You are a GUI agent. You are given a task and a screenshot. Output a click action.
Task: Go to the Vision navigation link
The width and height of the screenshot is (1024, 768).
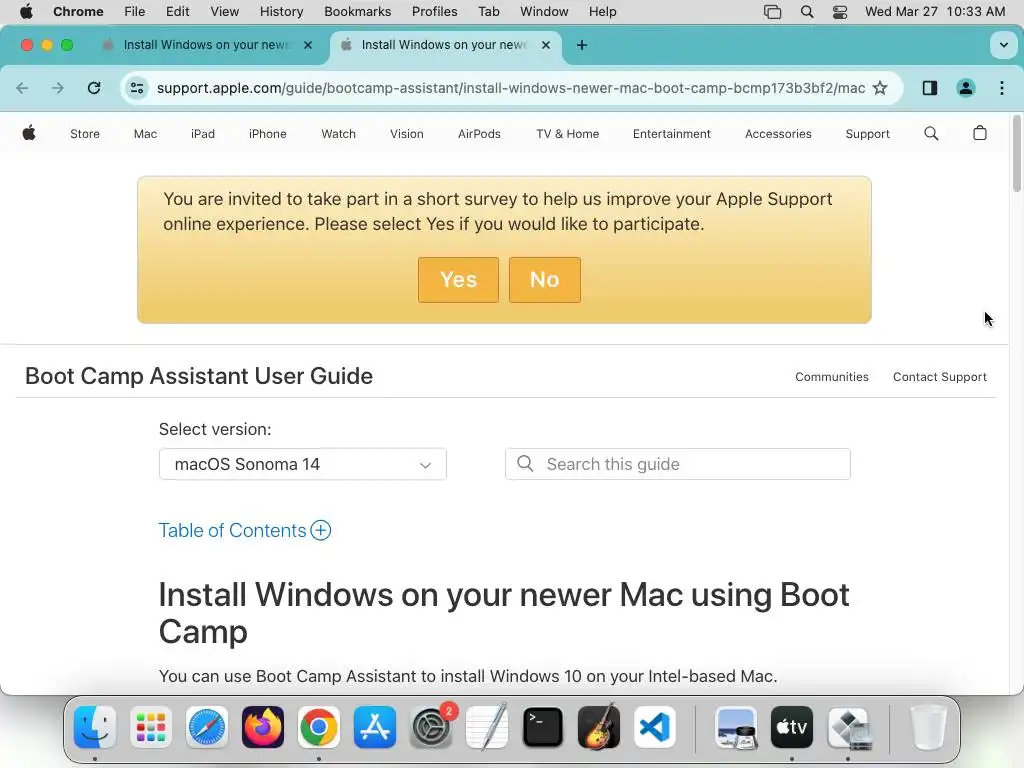click(x=407, y=134)
